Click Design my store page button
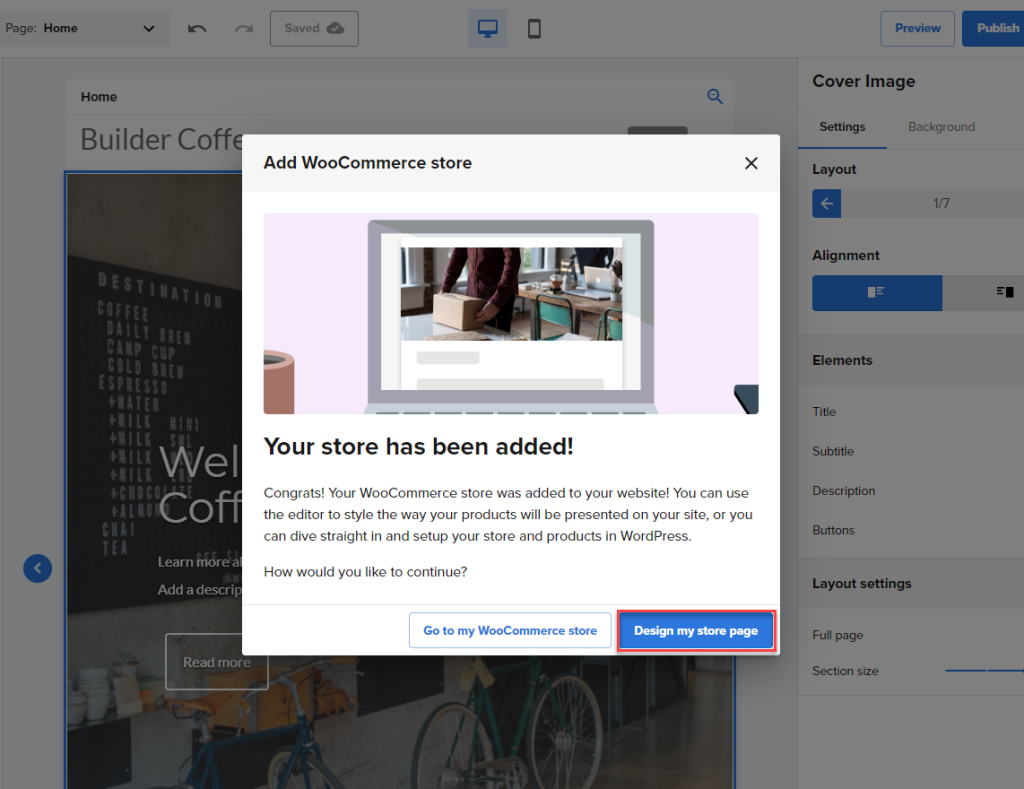 696,630
